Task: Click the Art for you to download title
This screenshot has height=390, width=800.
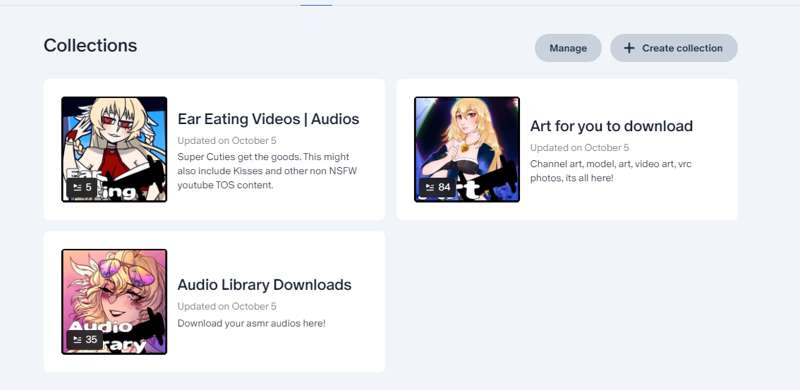Action: [x=611, y=126]
